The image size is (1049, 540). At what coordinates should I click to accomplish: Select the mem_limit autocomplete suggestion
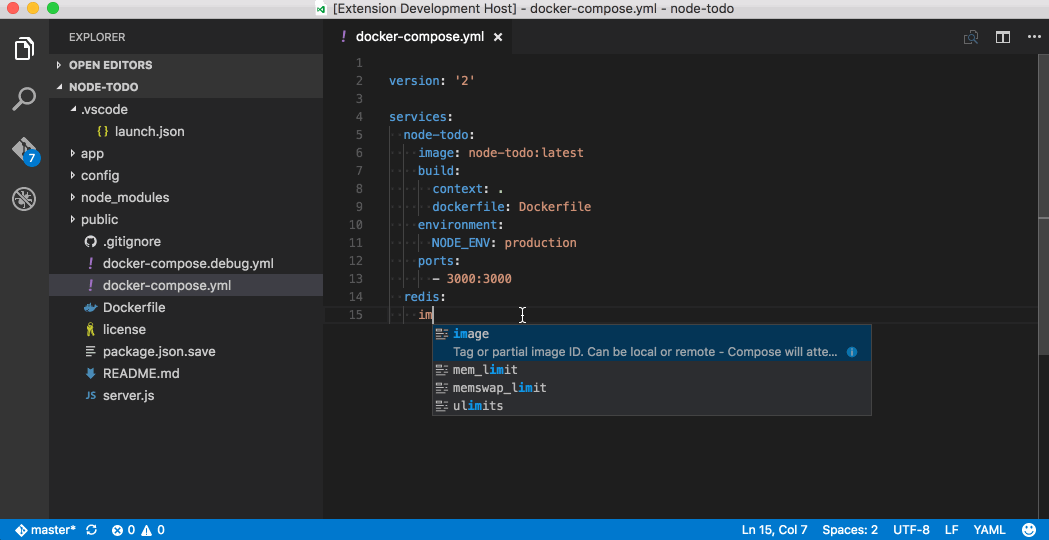652,369
